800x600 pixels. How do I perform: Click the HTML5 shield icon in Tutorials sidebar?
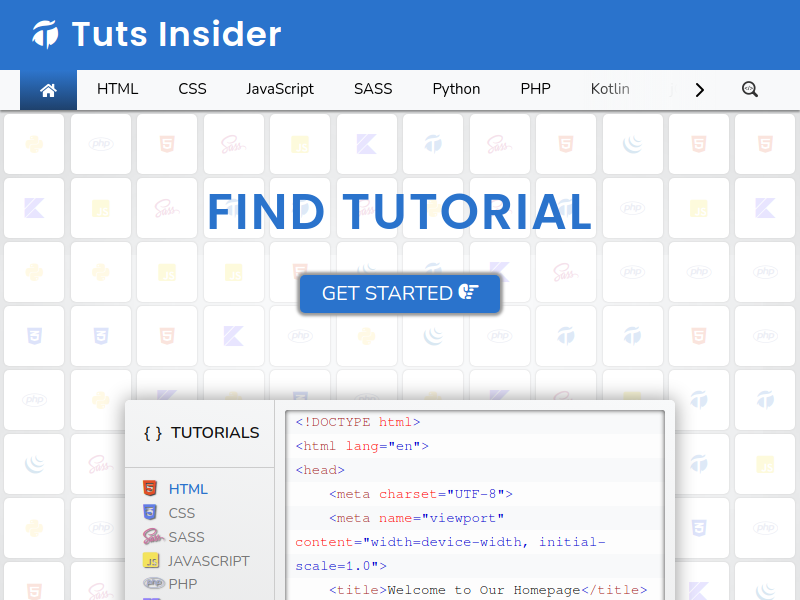point(150,489)
